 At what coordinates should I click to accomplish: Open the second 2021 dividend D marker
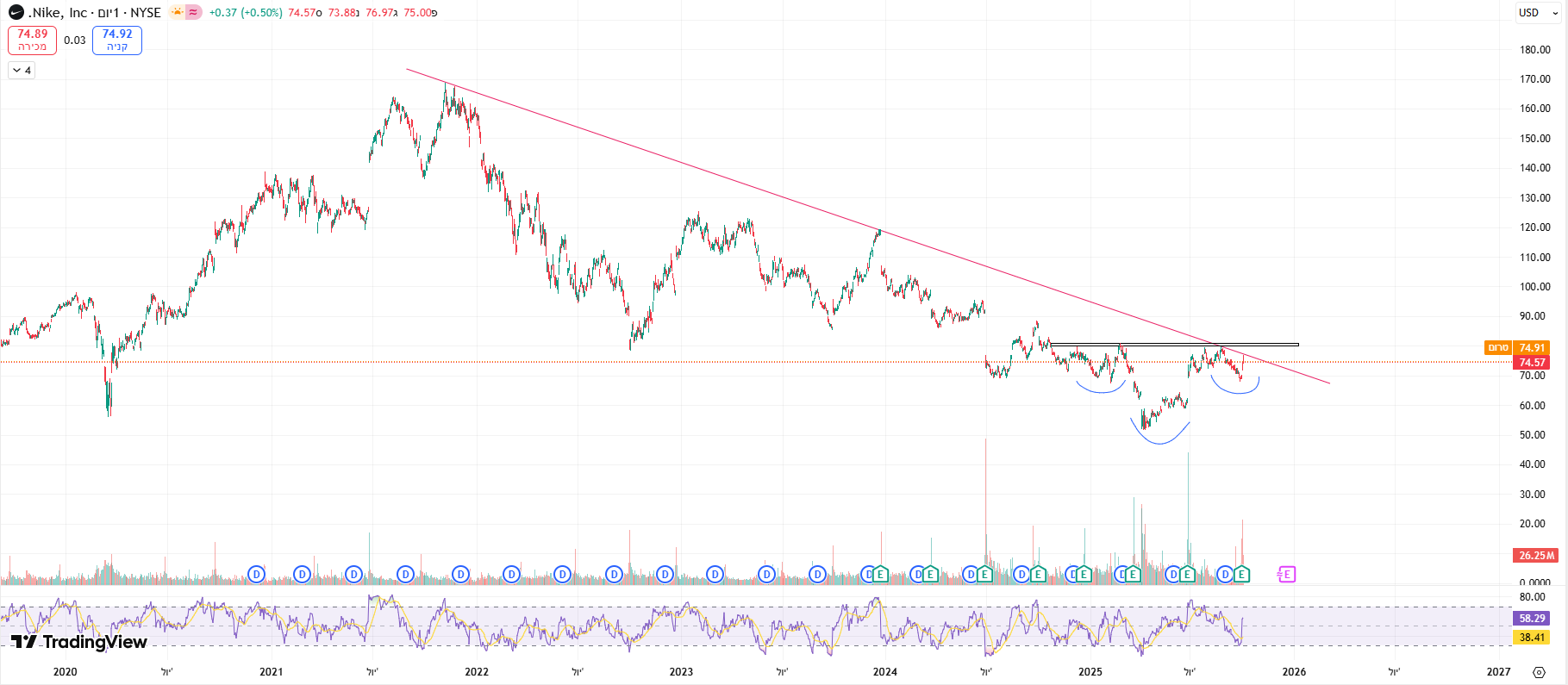point(353,574)
